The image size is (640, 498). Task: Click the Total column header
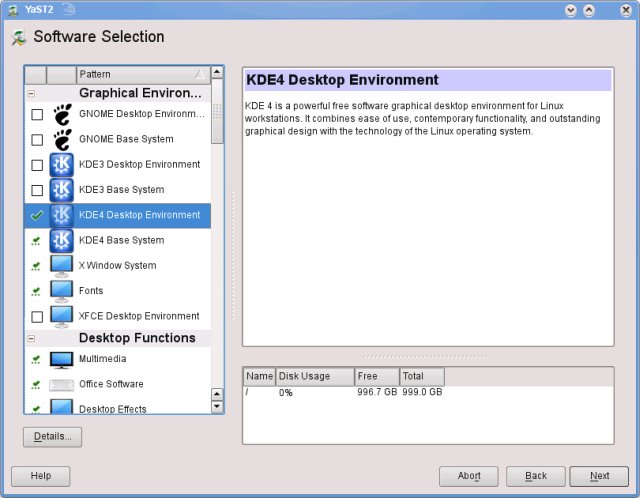[x=422, y=376]
